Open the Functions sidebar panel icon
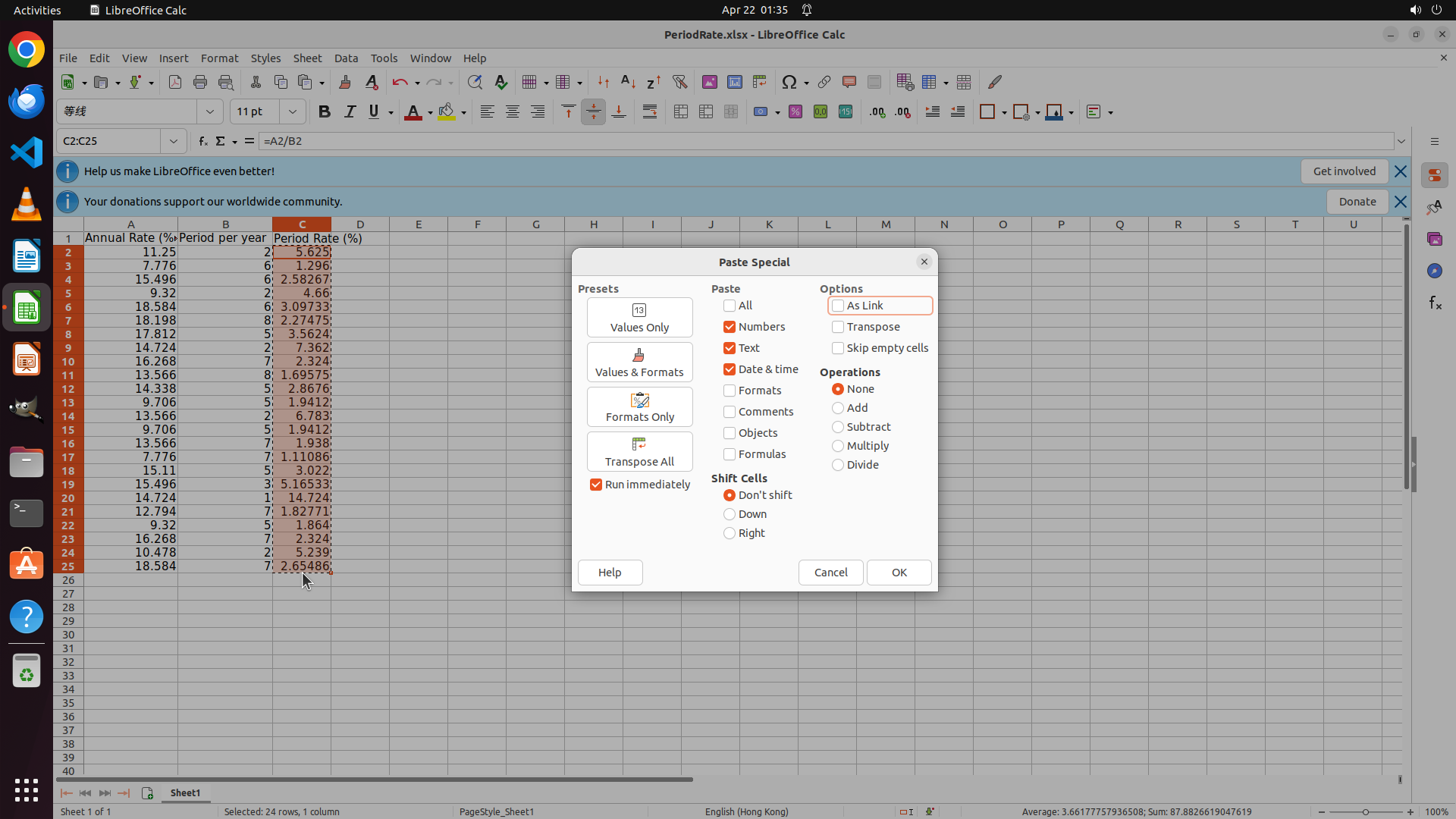 click(x=1435, y=303)
